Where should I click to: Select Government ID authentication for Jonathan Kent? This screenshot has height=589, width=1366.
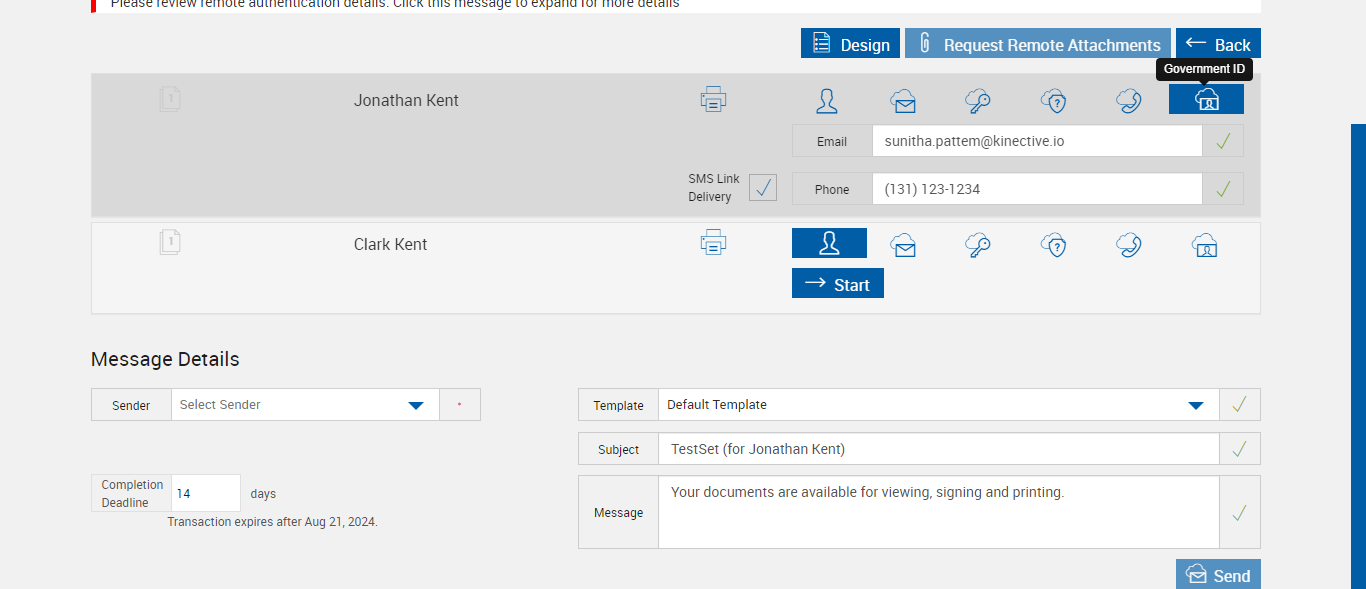[1206, 99]
